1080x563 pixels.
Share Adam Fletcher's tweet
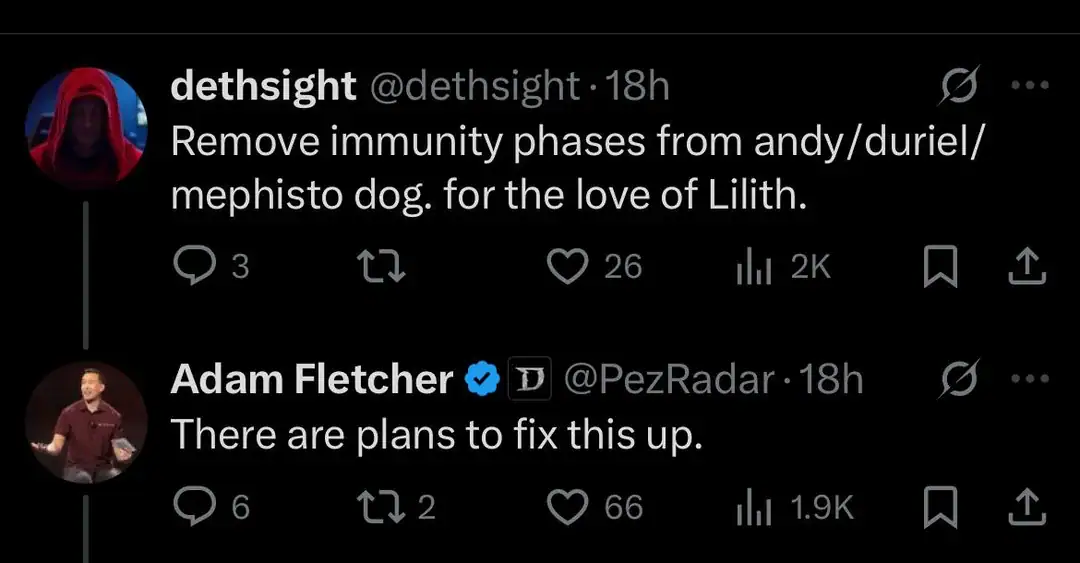(x=1027, y=507)
